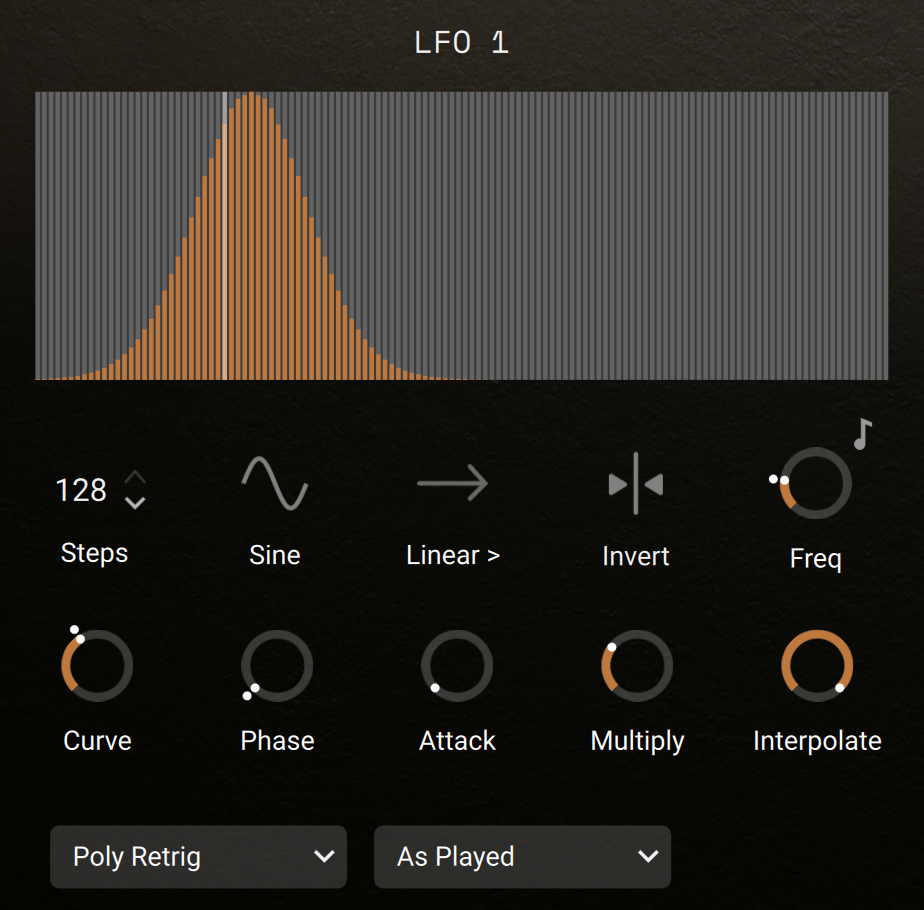Image resolution: width=924 pixels, height=910 pixels.
Task: Click the LFO 1 title
Action: click(x=461, y=42)
